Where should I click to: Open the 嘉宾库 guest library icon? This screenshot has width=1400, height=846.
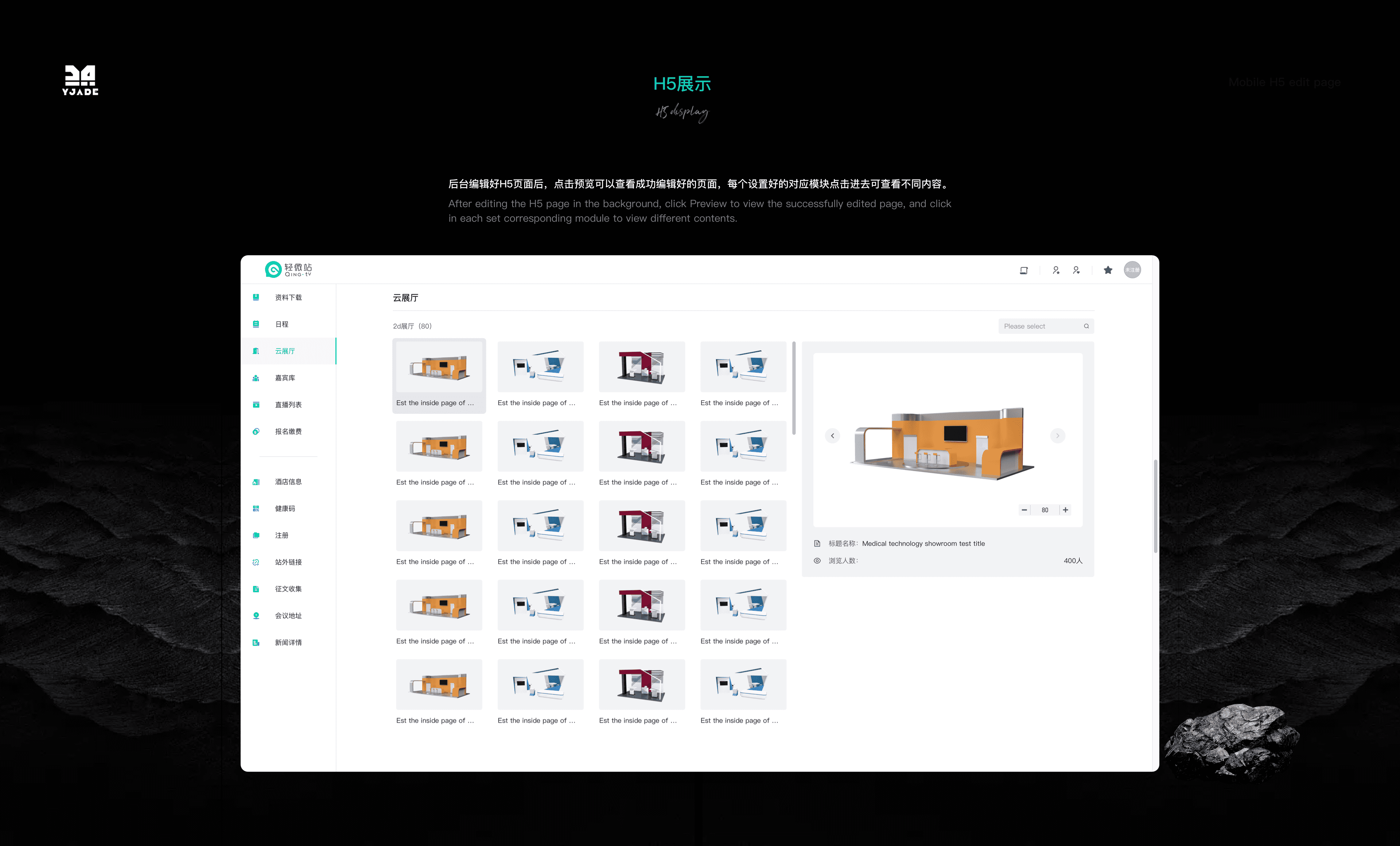click(x=256, y=378)
